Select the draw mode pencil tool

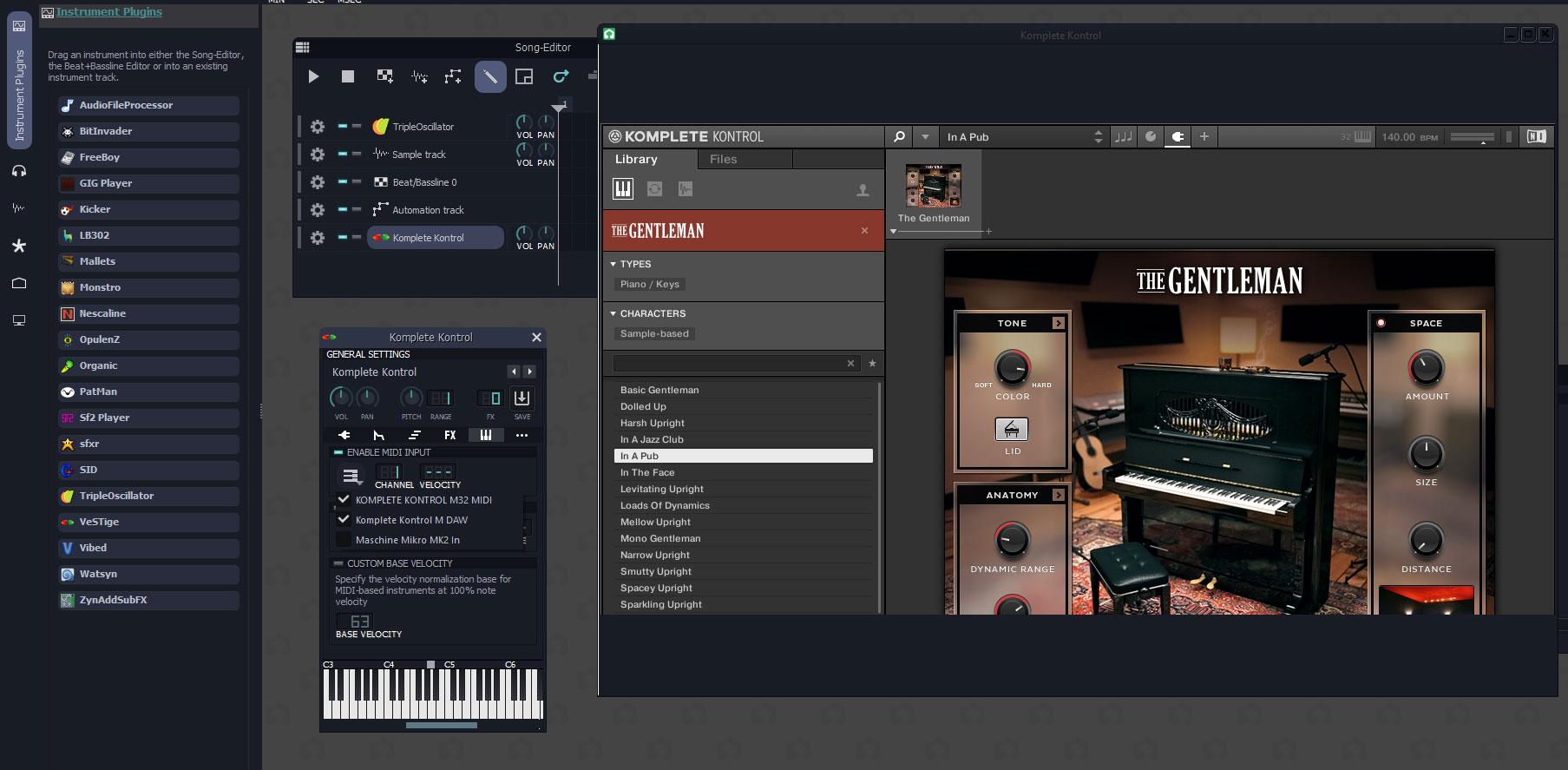[490, 76]
